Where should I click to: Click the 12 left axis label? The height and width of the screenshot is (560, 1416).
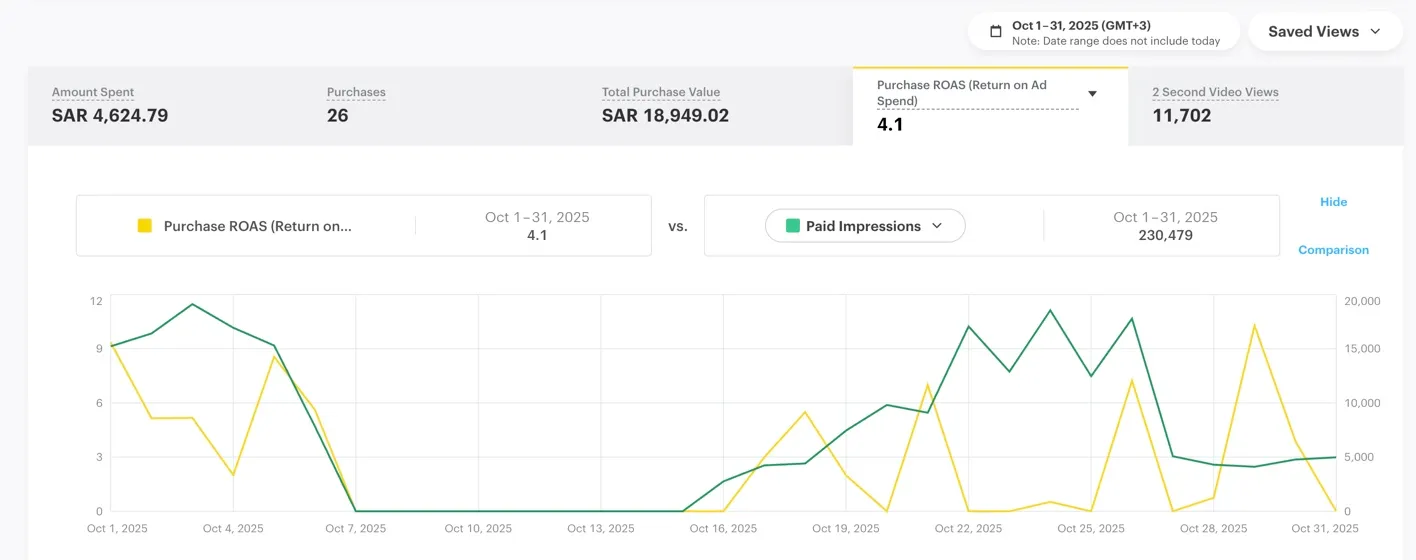tap(96, 301)
